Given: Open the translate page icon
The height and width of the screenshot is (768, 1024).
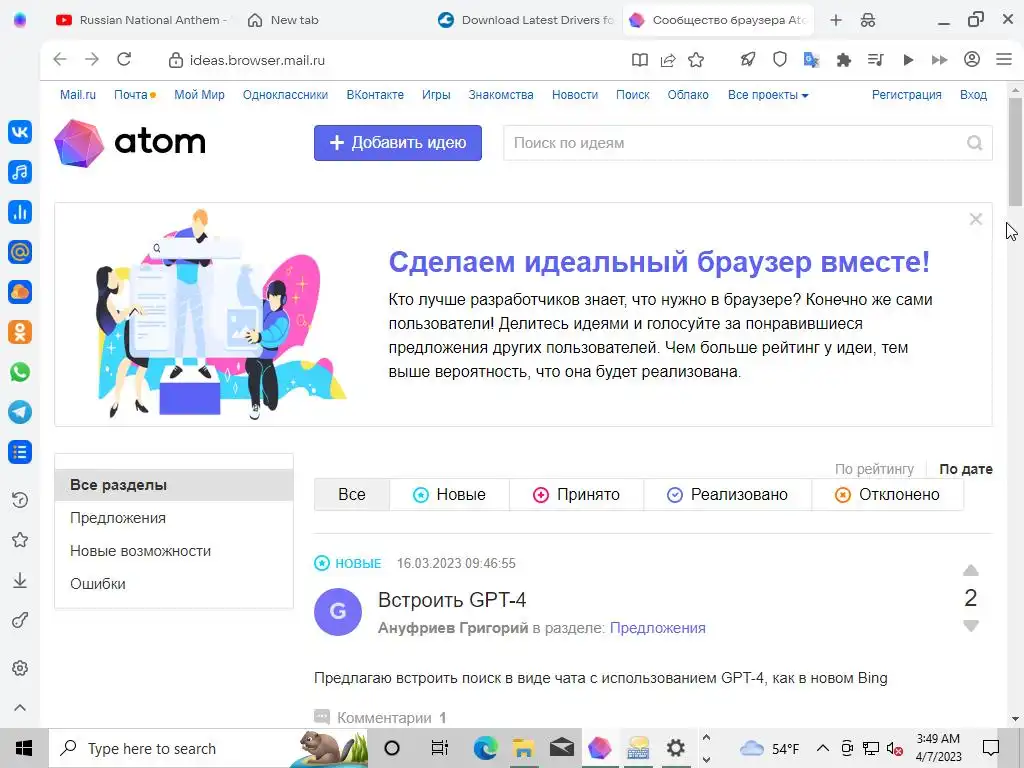Looking at the screenshot, I should pyautogui.click(x=811, y=60).
